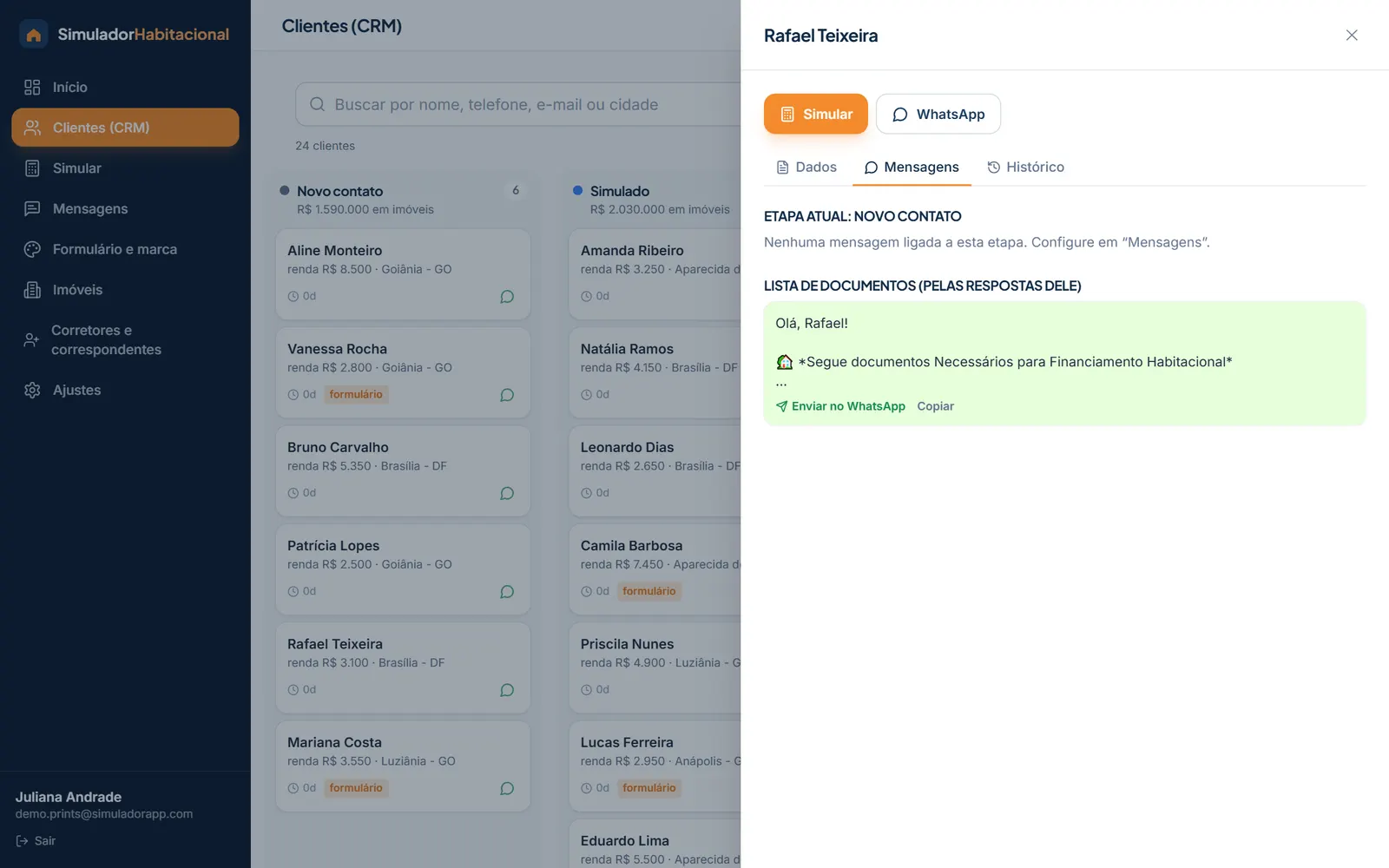Screen dimensions: 1389x868
Task: Click Enviar no WhatsApp link
Action: [x=840, y=406]
